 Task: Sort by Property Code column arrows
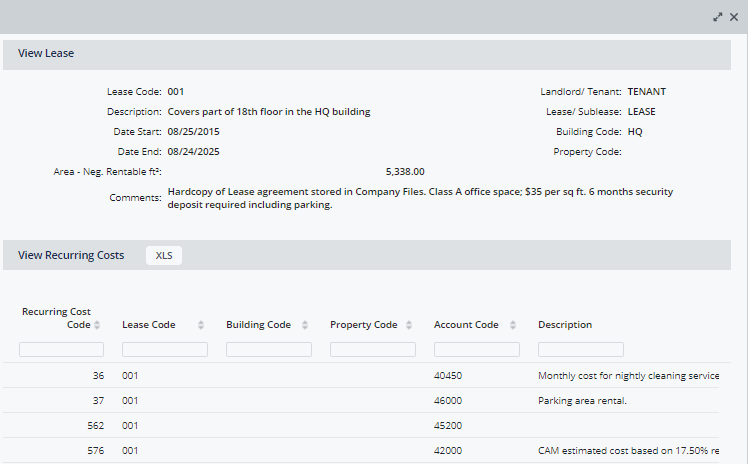pyautogui.click(x=409, y=325)
